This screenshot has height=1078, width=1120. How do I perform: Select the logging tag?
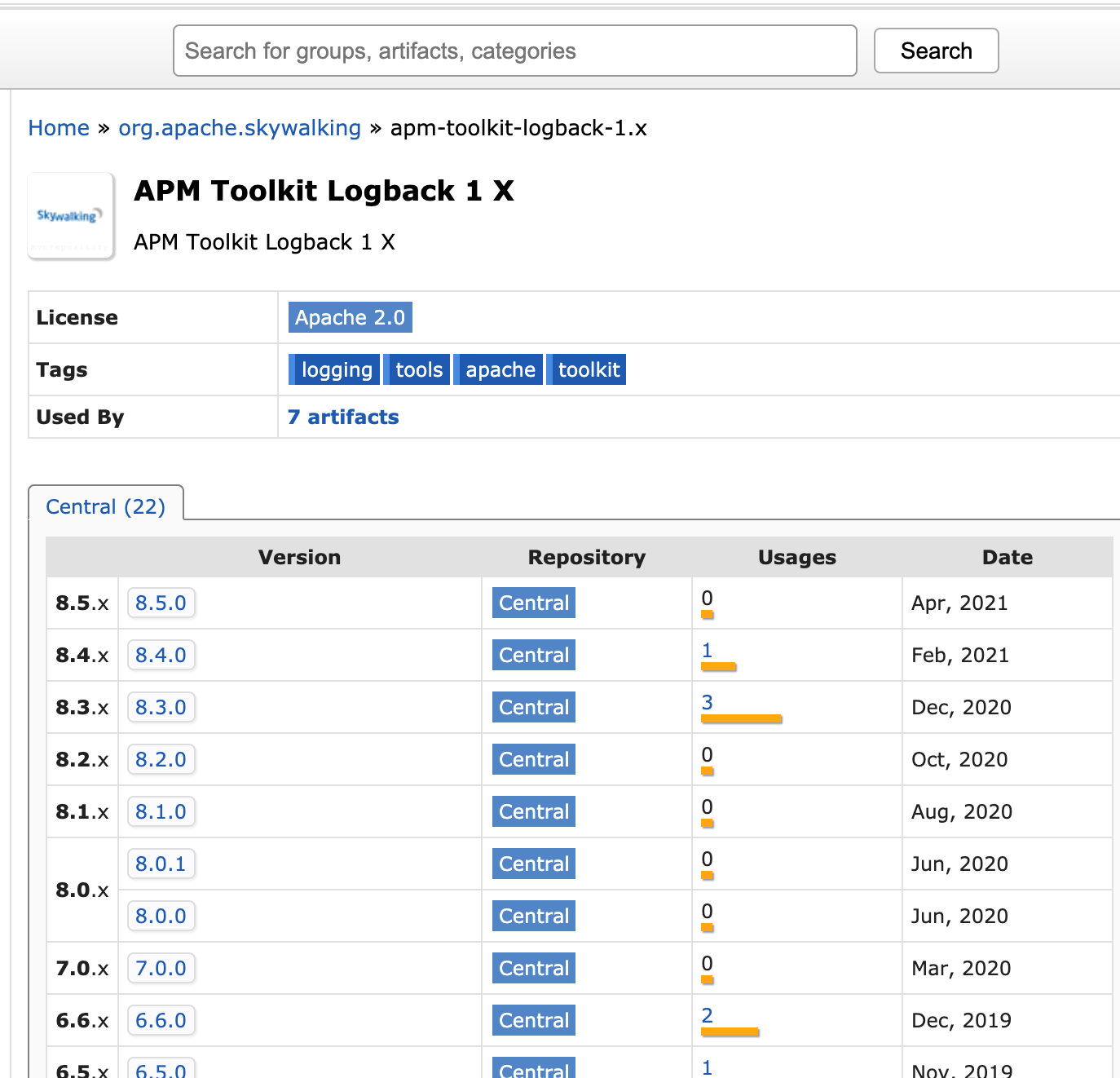(334, 369)
